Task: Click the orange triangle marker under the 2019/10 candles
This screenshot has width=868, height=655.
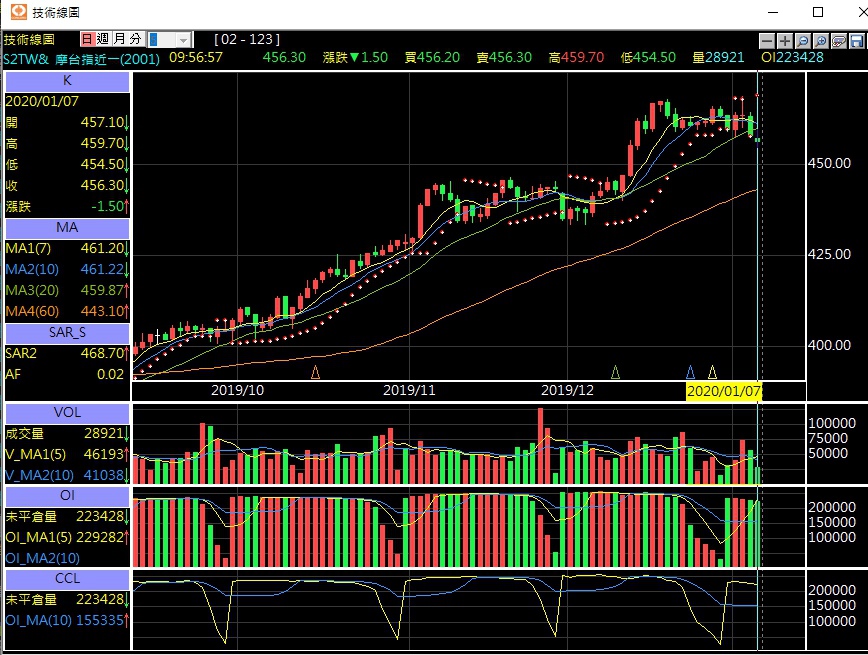Action: click(x=316, y=372)
